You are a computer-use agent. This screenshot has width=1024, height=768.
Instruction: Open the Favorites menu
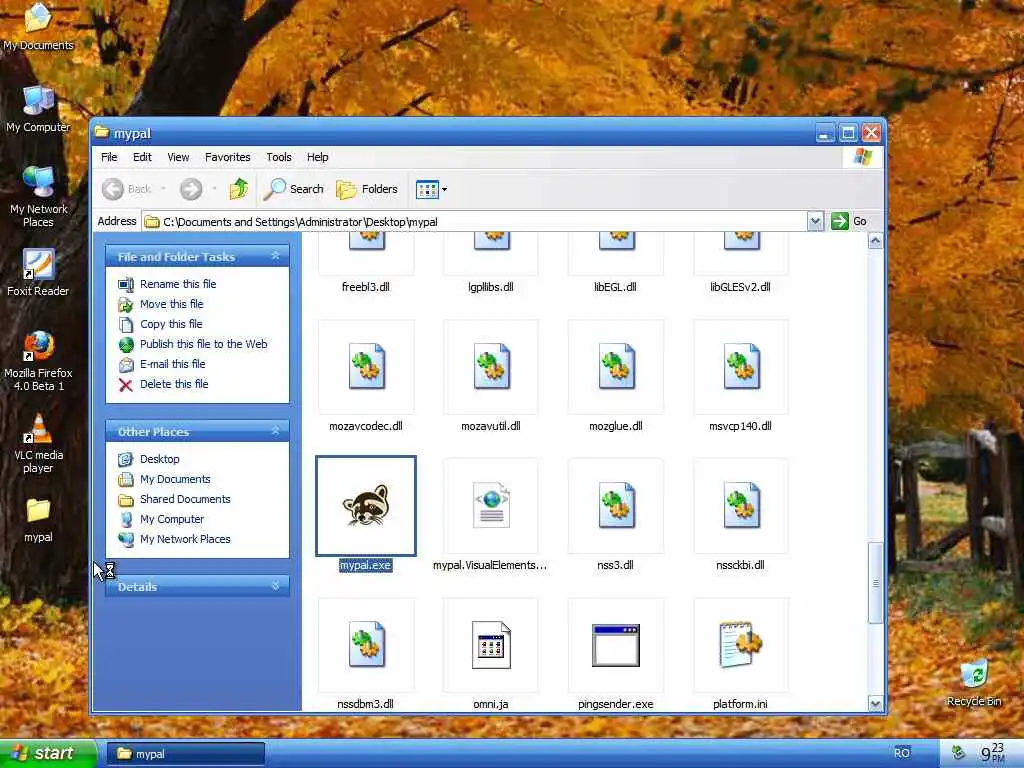228,157
